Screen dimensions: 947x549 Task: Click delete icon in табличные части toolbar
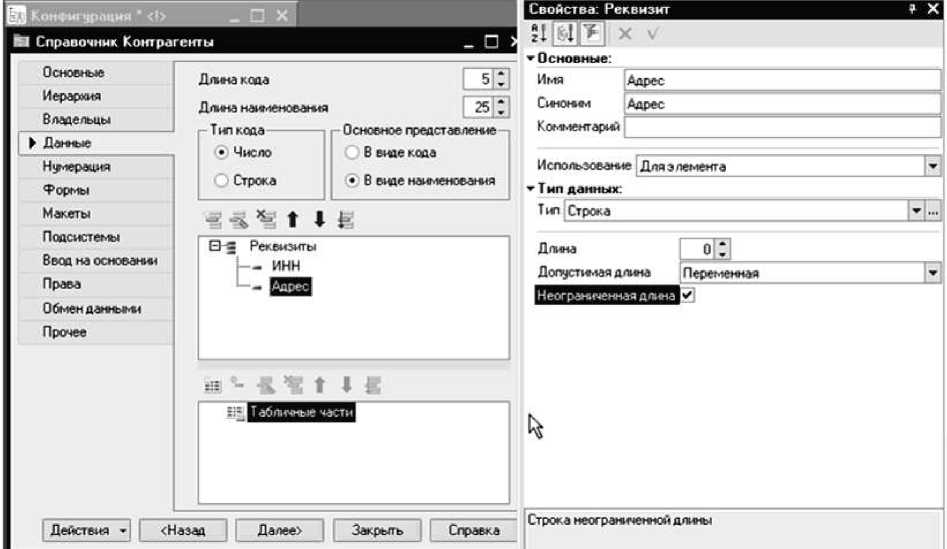tap(293, 384)
